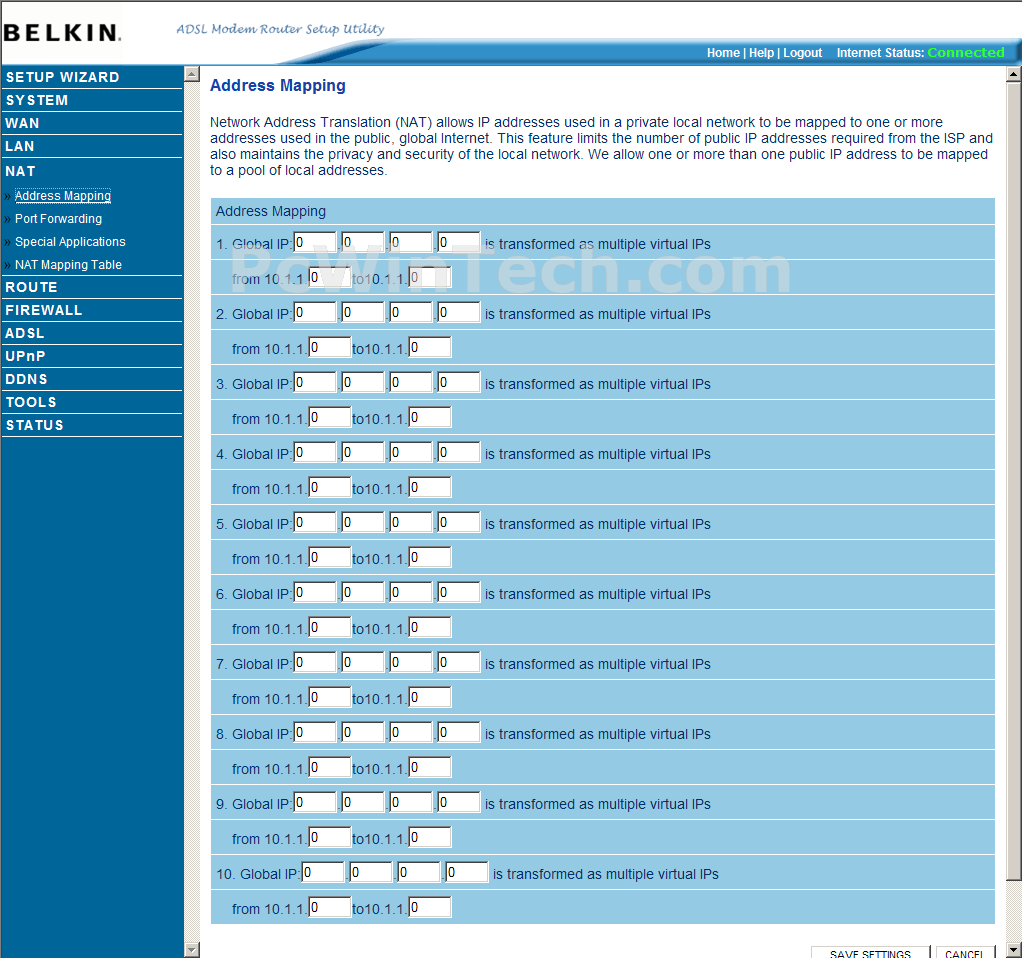Select Special Applications under NAT
1022x958 pixels.
(x=70, y=242)
